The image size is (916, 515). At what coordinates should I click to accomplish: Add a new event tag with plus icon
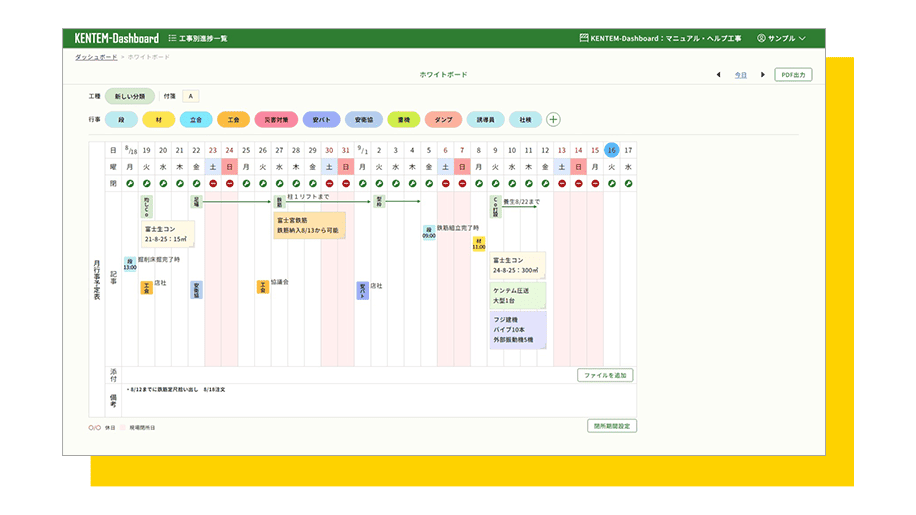[x=553, y=120]
